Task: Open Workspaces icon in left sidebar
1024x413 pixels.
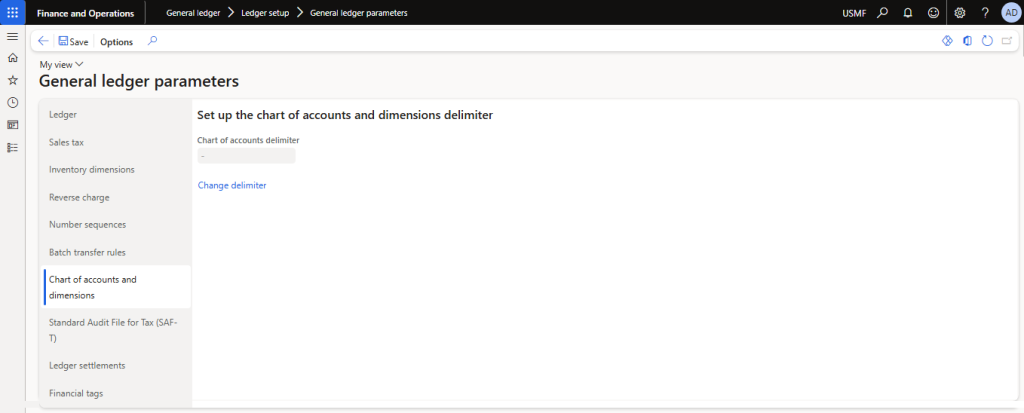Action: click(12, 125)
